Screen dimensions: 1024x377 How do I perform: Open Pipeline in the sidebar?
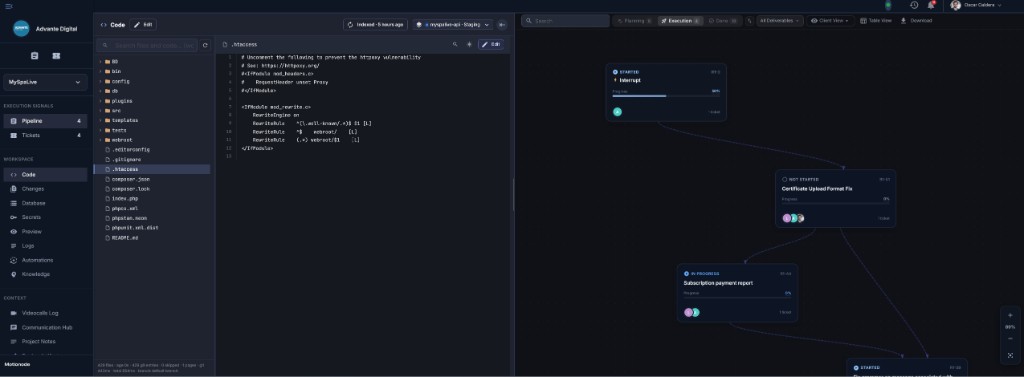[45, 122]
